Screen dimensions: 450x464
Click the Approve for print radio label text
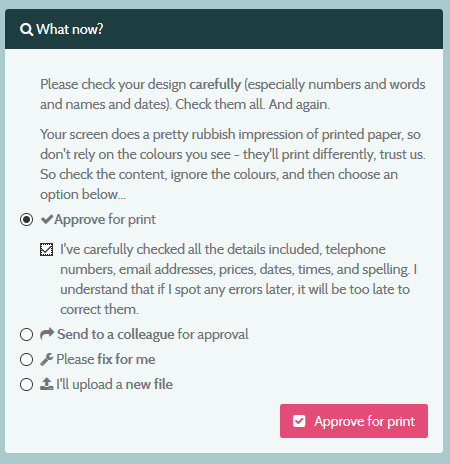pos(105,219)
